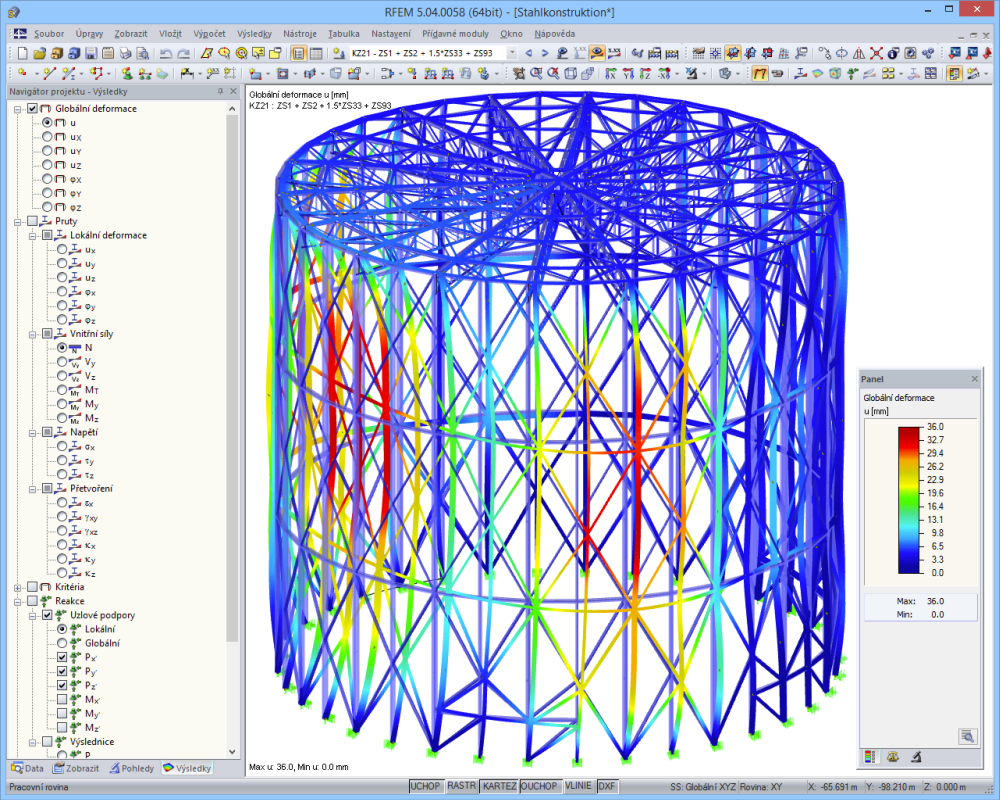Click the print icon on the toolbar

tap(125, 55)
